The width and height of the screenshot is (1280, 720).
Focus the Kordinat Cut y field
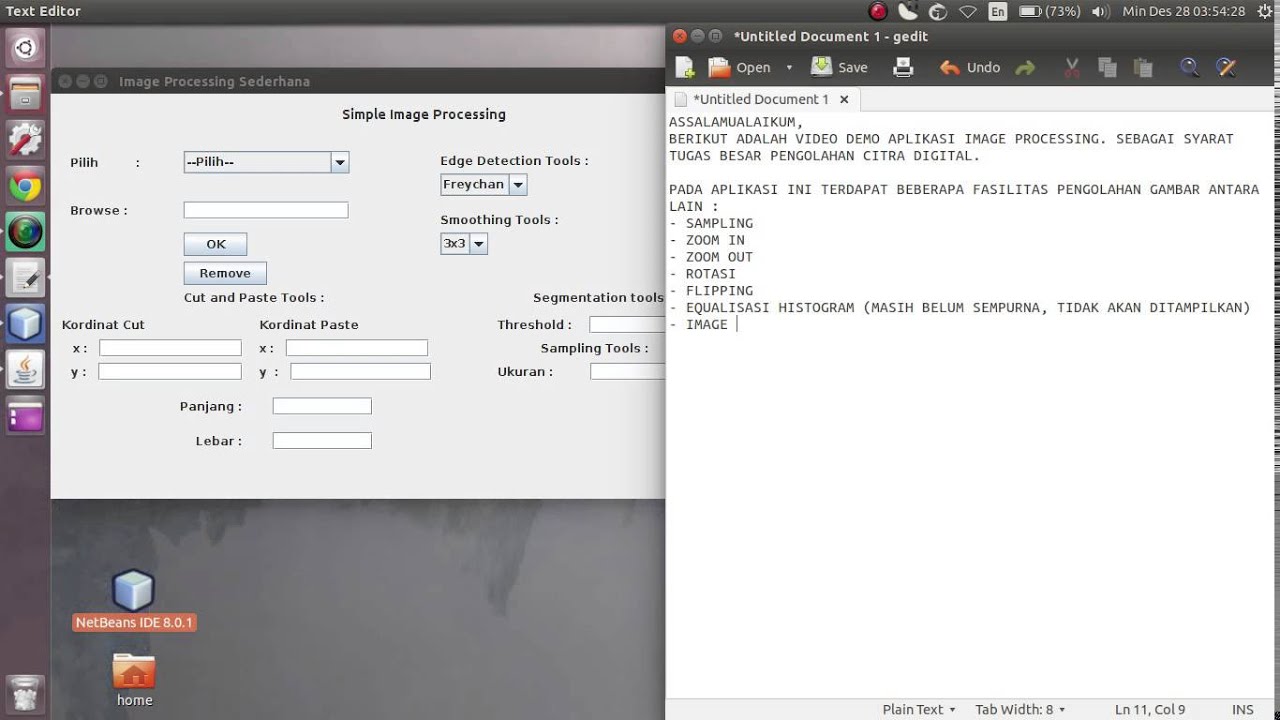(x=170, y=371)
